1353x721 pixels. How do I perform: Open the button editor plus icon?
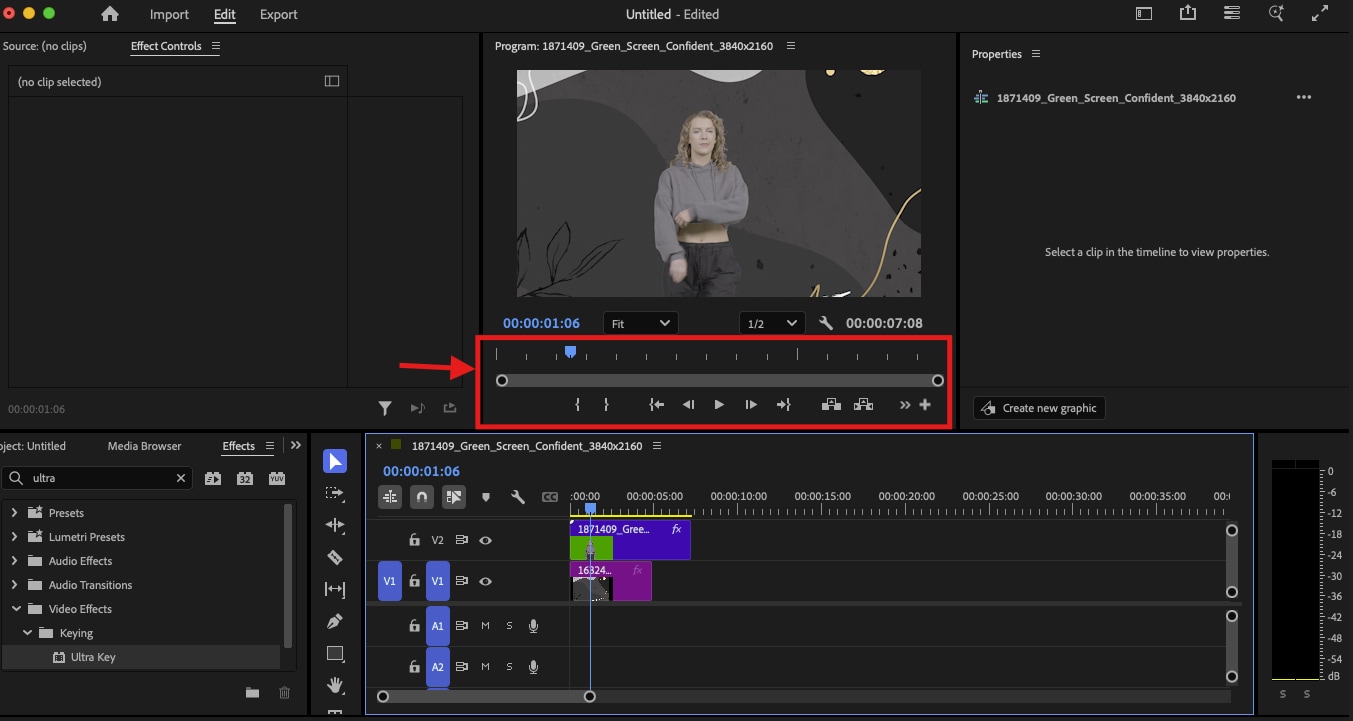tap(925, 405)
